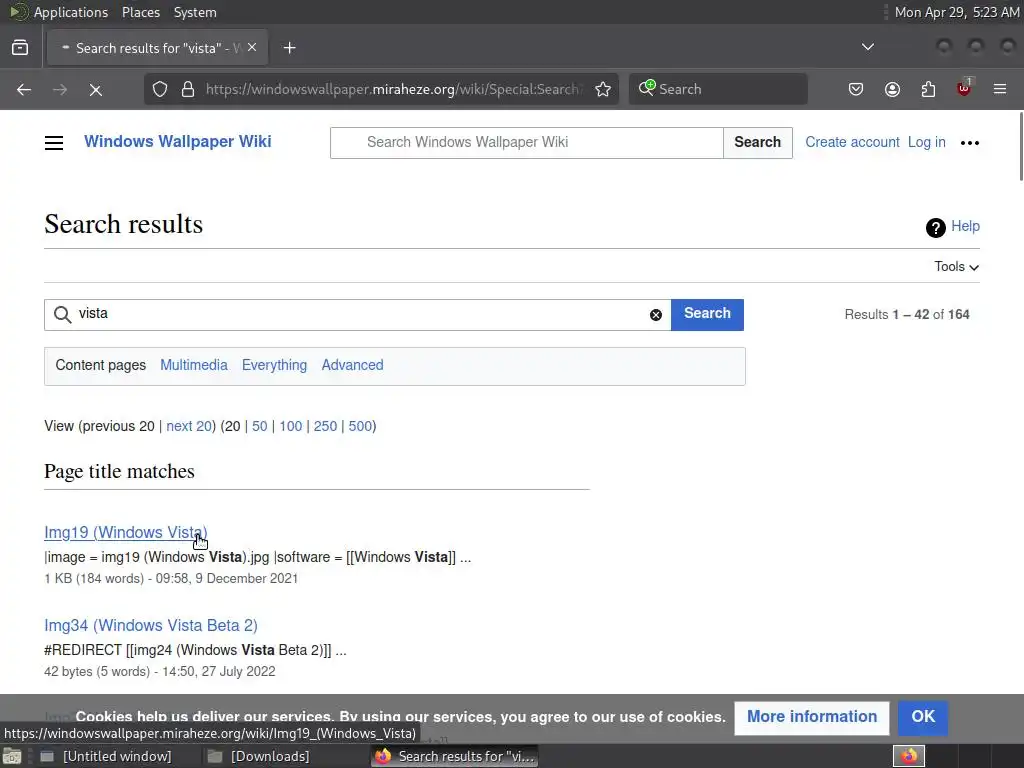This screenshot has height=768, width=1024.
Task: Click the Firefox tray icon
Action: (908, 756)
